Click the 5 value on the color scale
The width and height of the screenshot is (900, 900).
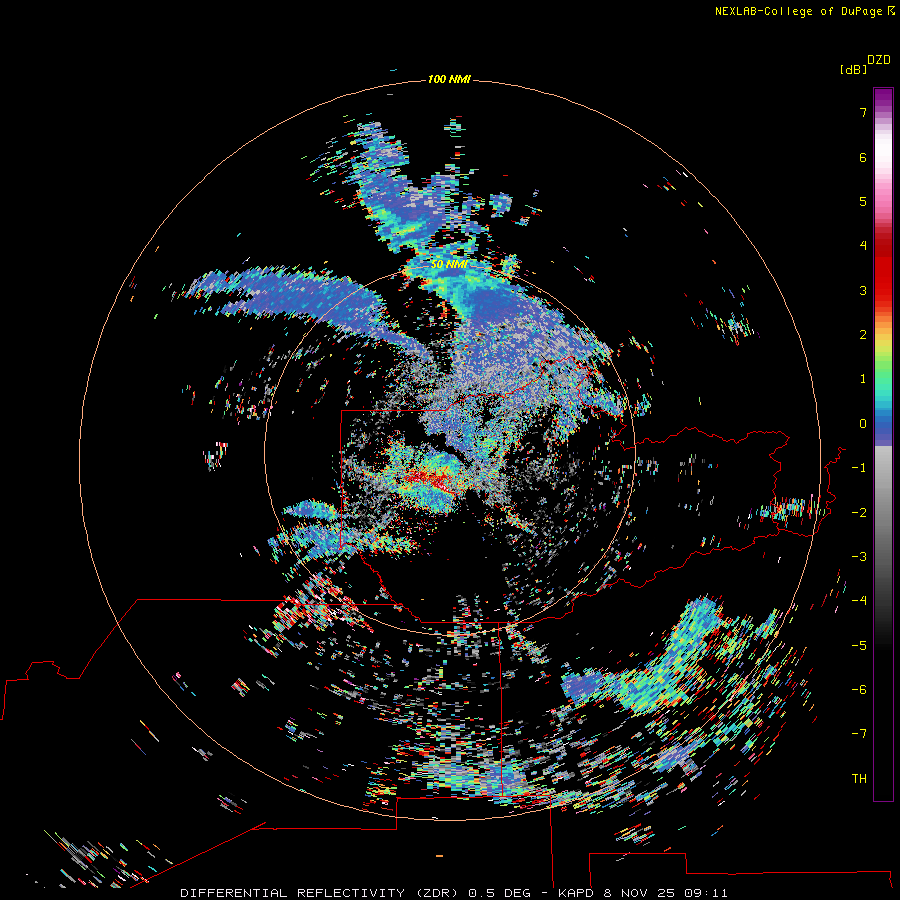pos(863,201)
